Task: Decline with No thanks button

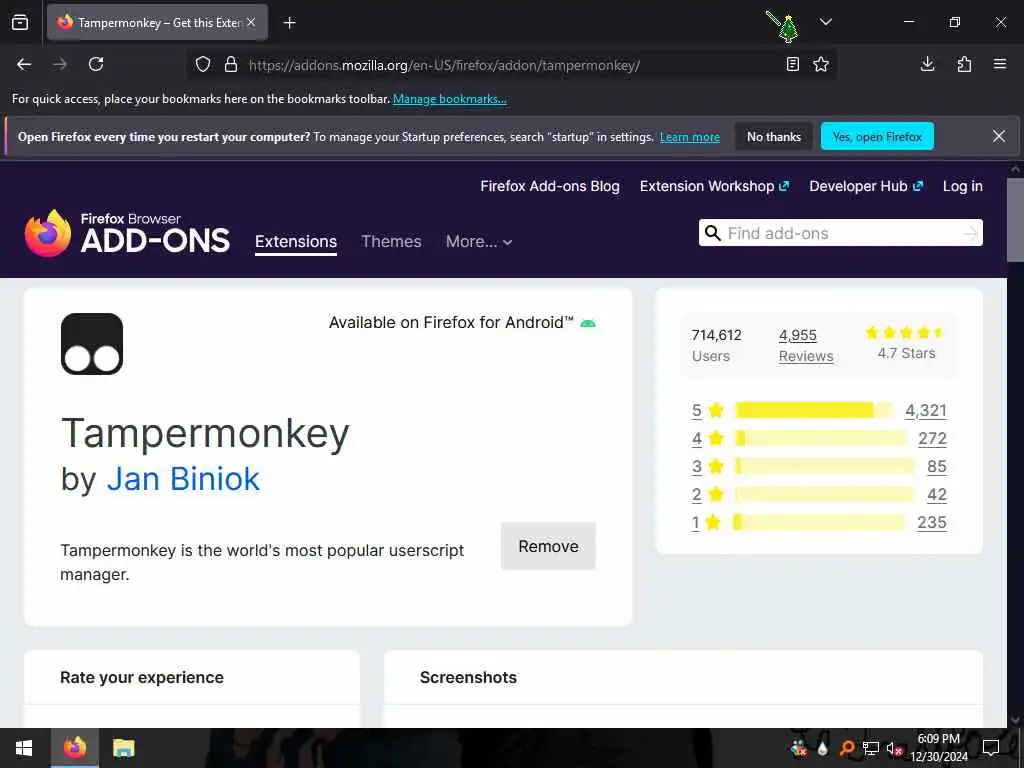Action: coord(774,136)
